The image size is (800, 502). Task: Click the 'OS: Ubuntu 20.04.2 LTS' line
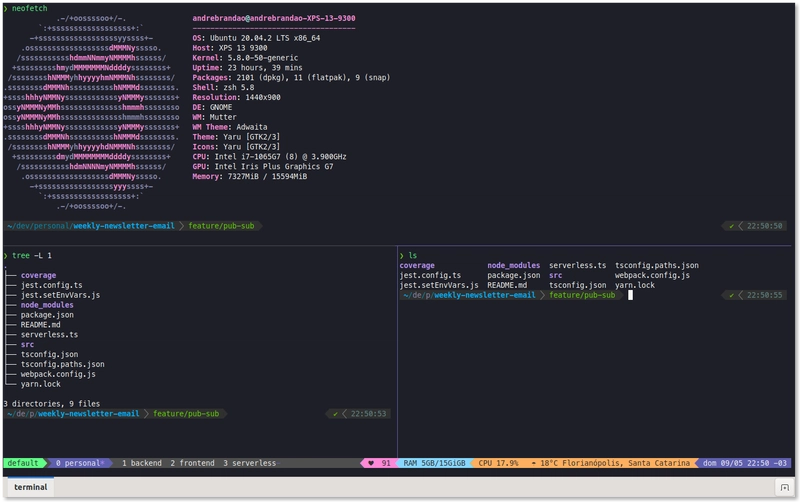coord(256,38)
